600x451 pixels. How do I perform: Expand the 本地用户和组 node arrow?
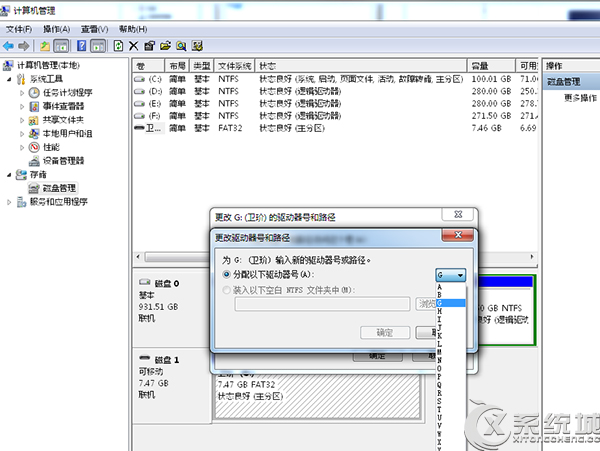(x=22, y=134)
